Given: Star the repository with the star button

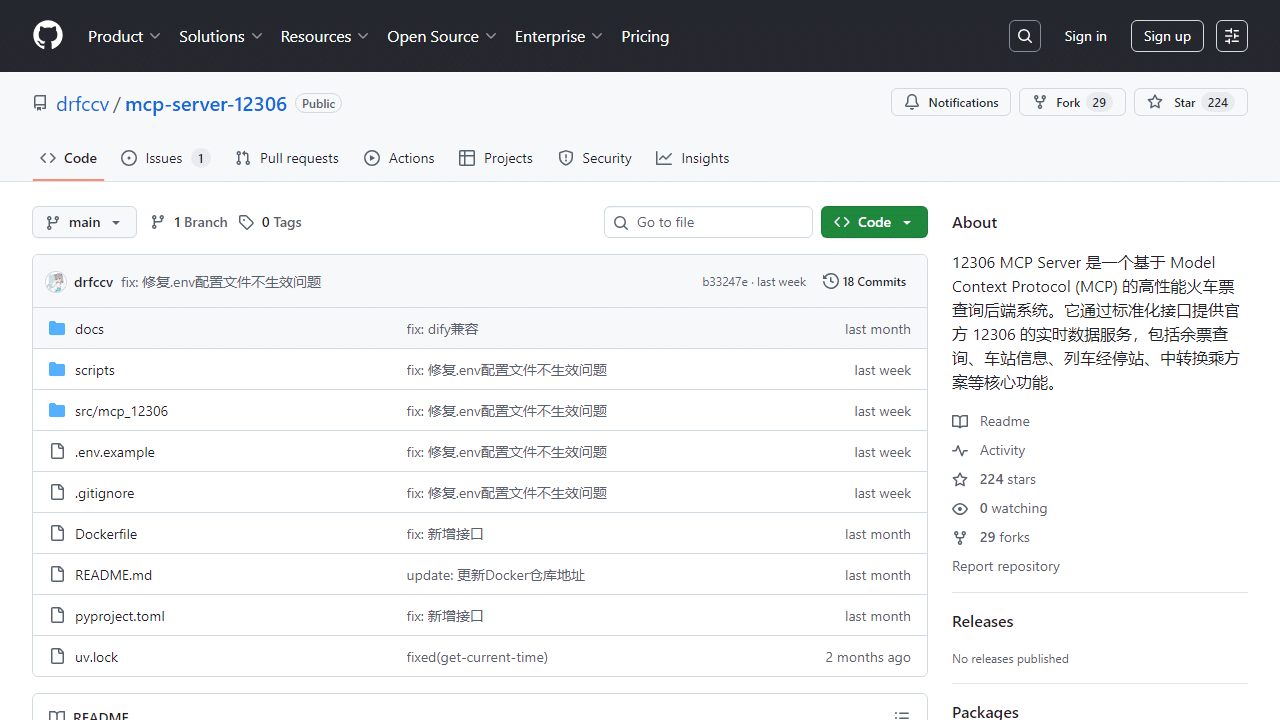Looking at the screenshot, I should coord(1190,103).
